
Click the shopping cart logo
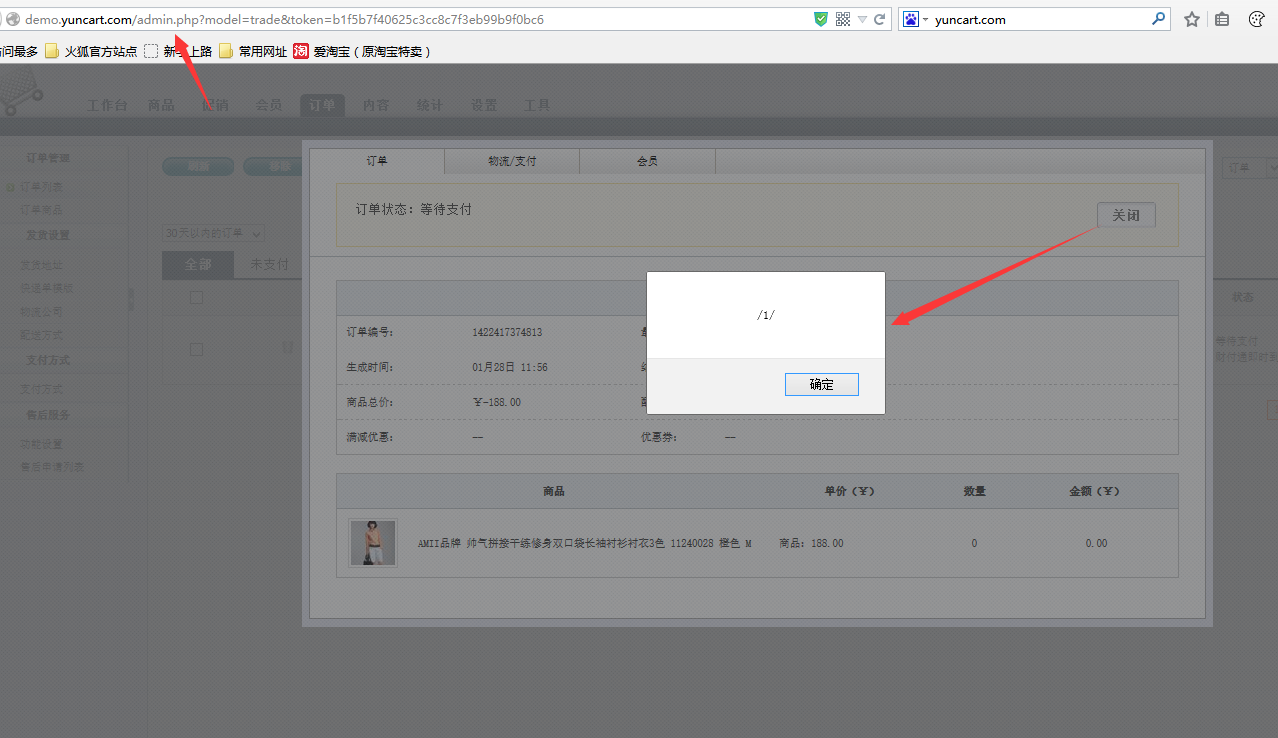pos(21,91)
